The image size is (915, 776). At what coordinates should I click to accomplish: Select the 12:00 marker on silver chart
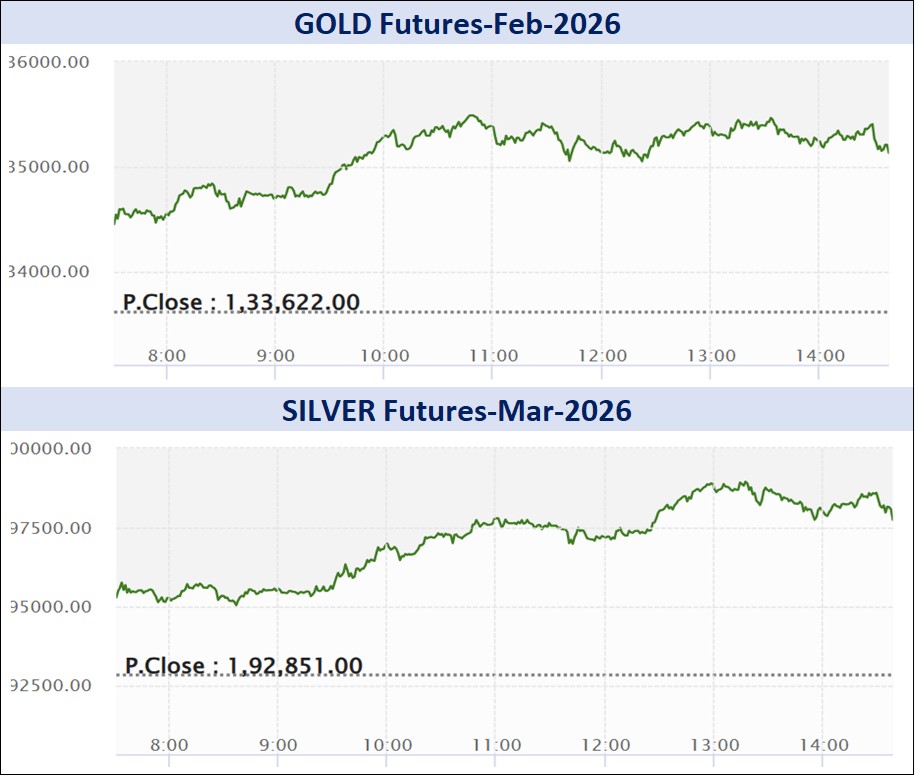tap(606, 745)
